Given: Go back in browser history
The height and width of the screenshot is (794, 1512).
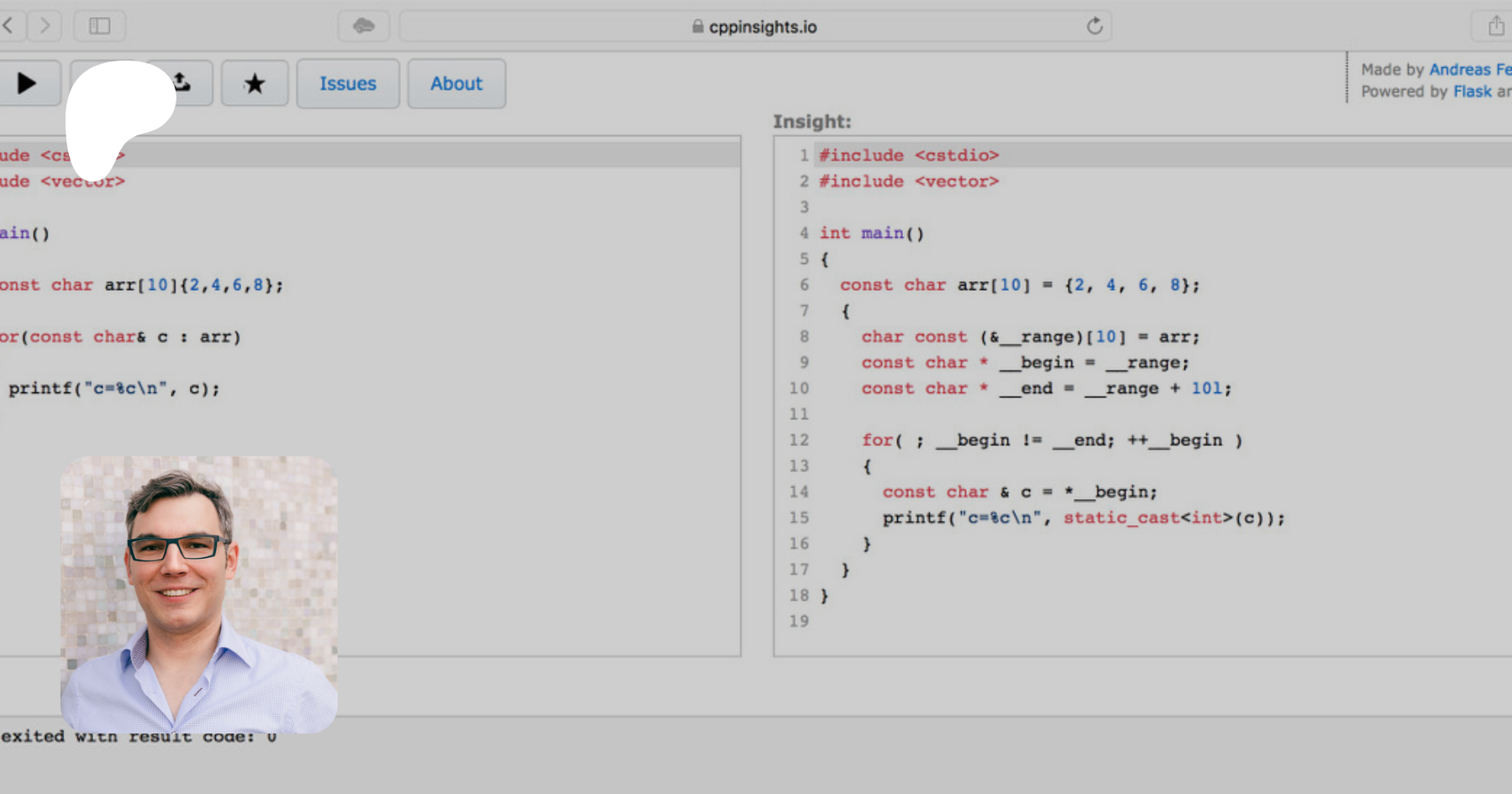Looking at the screenshot, I should click(8, 26).
